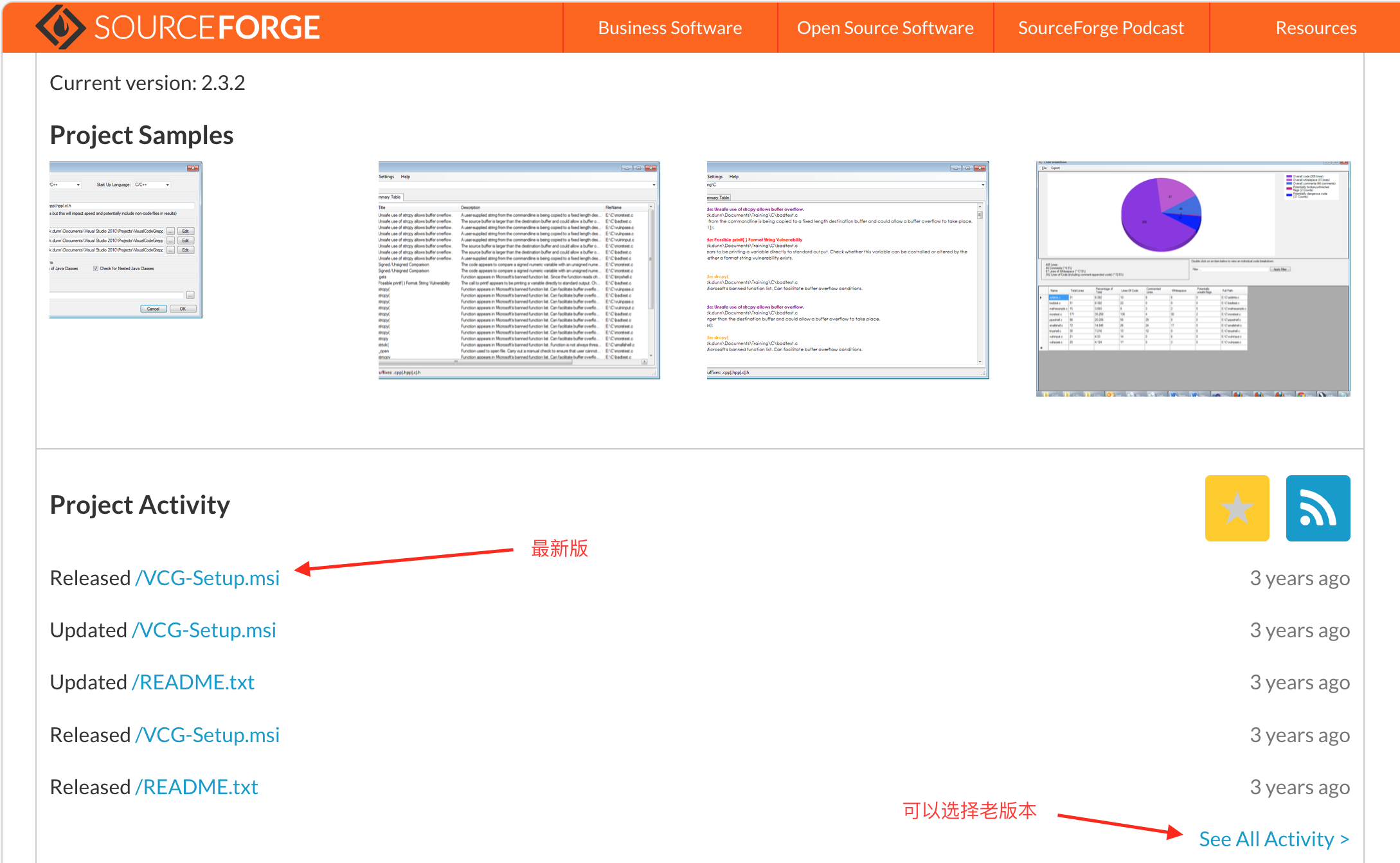Download VCG-Setup.msi from the latest Released entry
Screen dimensions: 1400x863
pyautogui.click(x=207, y=577)
